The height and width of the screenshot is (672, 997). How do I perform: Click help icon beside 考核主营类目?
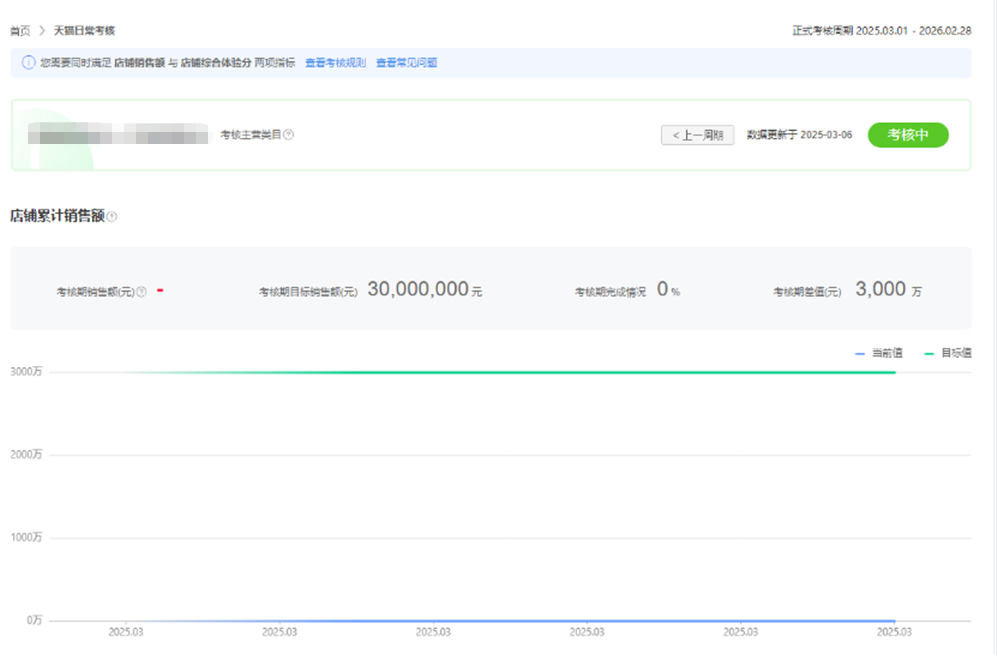click(289, 135)
